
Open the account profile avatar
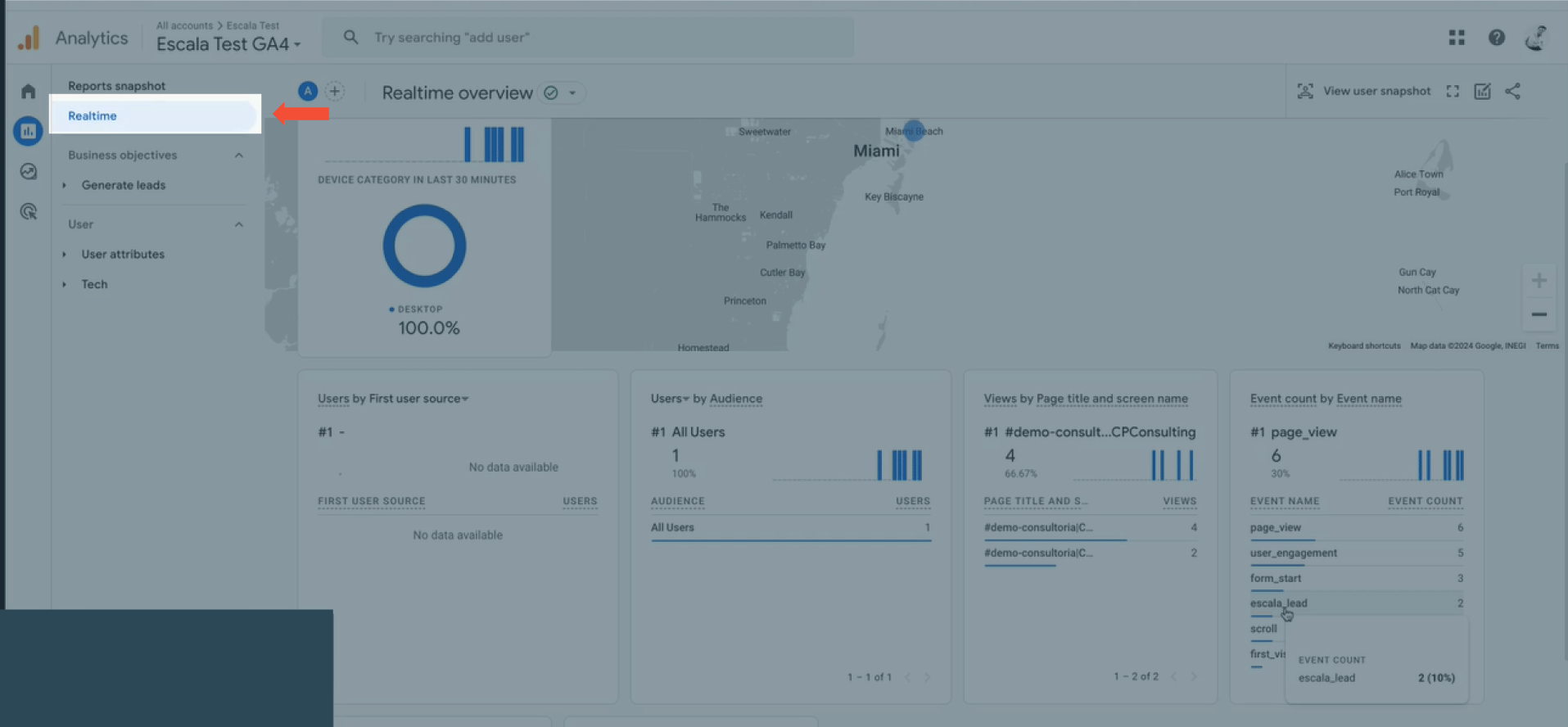pos(1537,38)
